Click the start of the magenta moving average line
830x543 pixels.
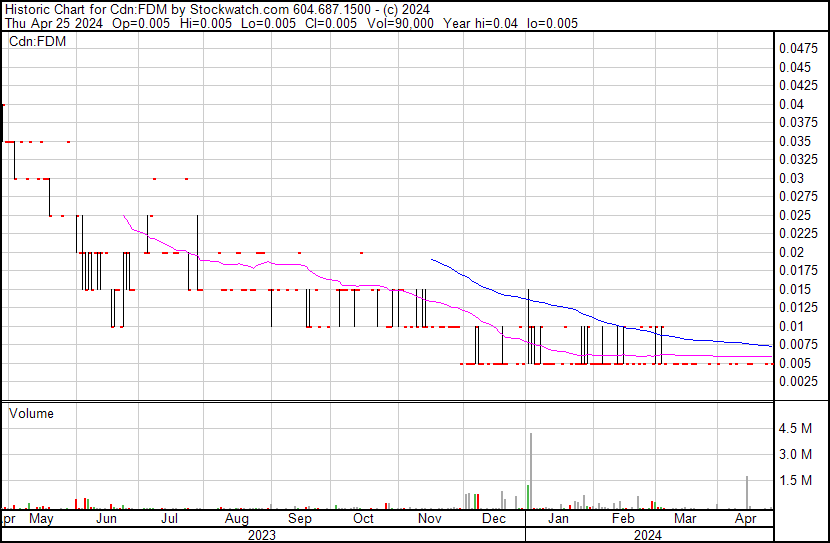[123, 215]
